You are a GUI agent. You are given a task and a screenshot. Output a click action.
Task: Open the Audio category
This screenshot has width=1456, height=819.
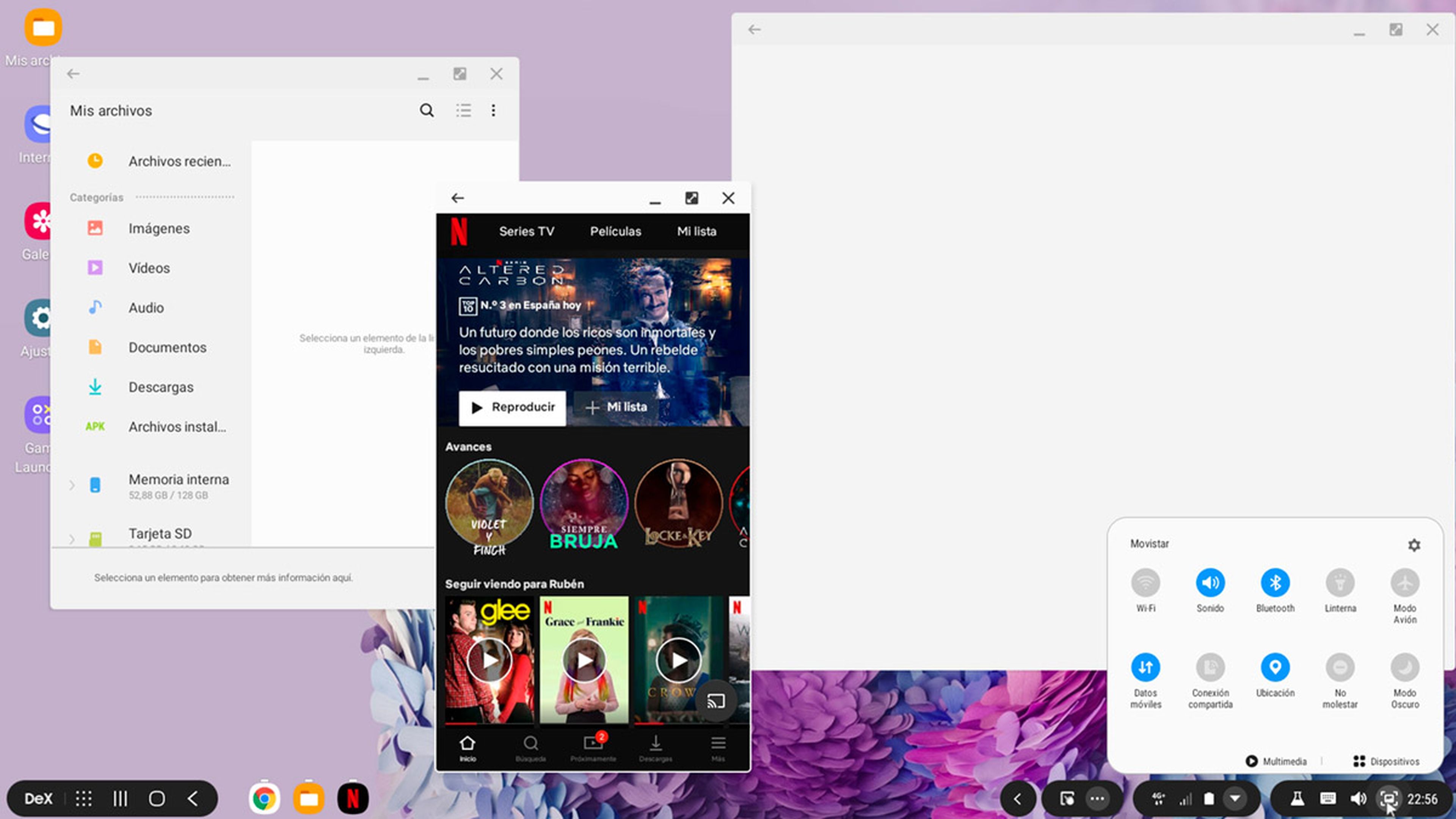pos(158,308)
